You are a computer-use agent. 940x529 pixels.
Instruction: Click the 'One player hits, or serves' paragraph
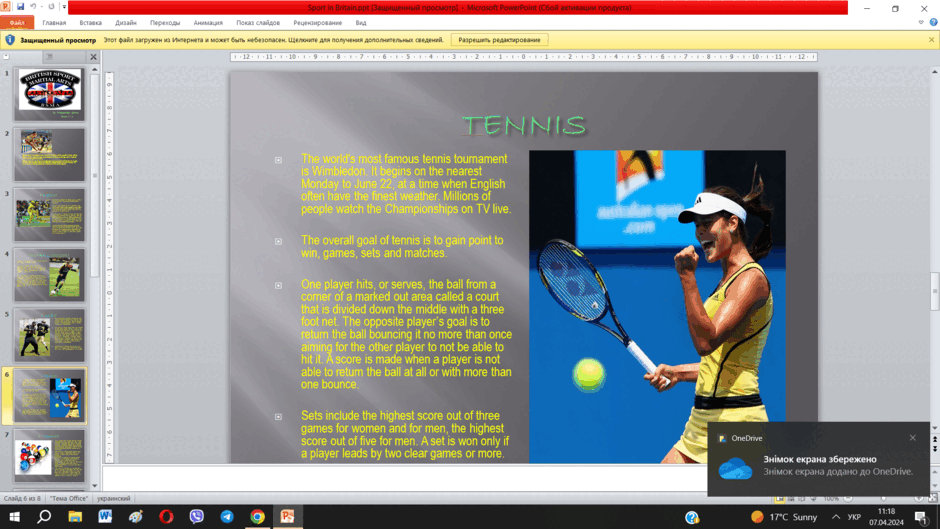[x=406, y=334]
